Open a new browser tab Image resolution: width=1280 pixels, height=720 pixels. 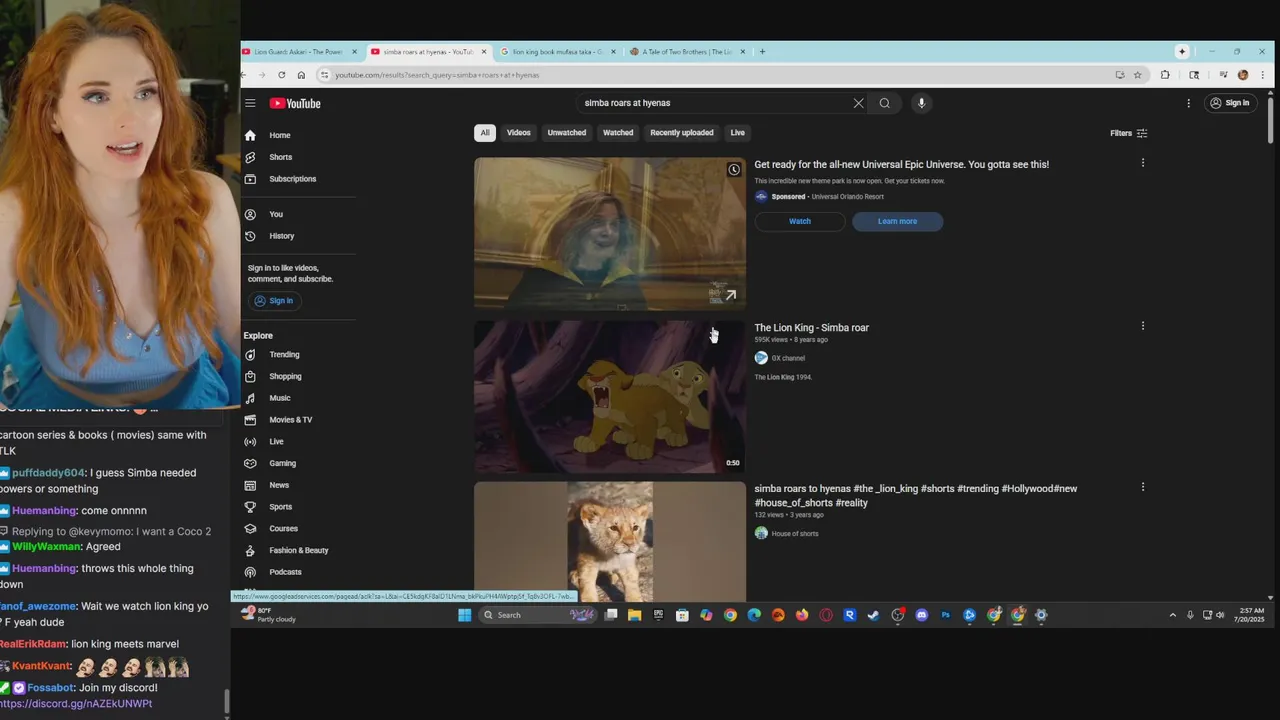tap(762, 52)
